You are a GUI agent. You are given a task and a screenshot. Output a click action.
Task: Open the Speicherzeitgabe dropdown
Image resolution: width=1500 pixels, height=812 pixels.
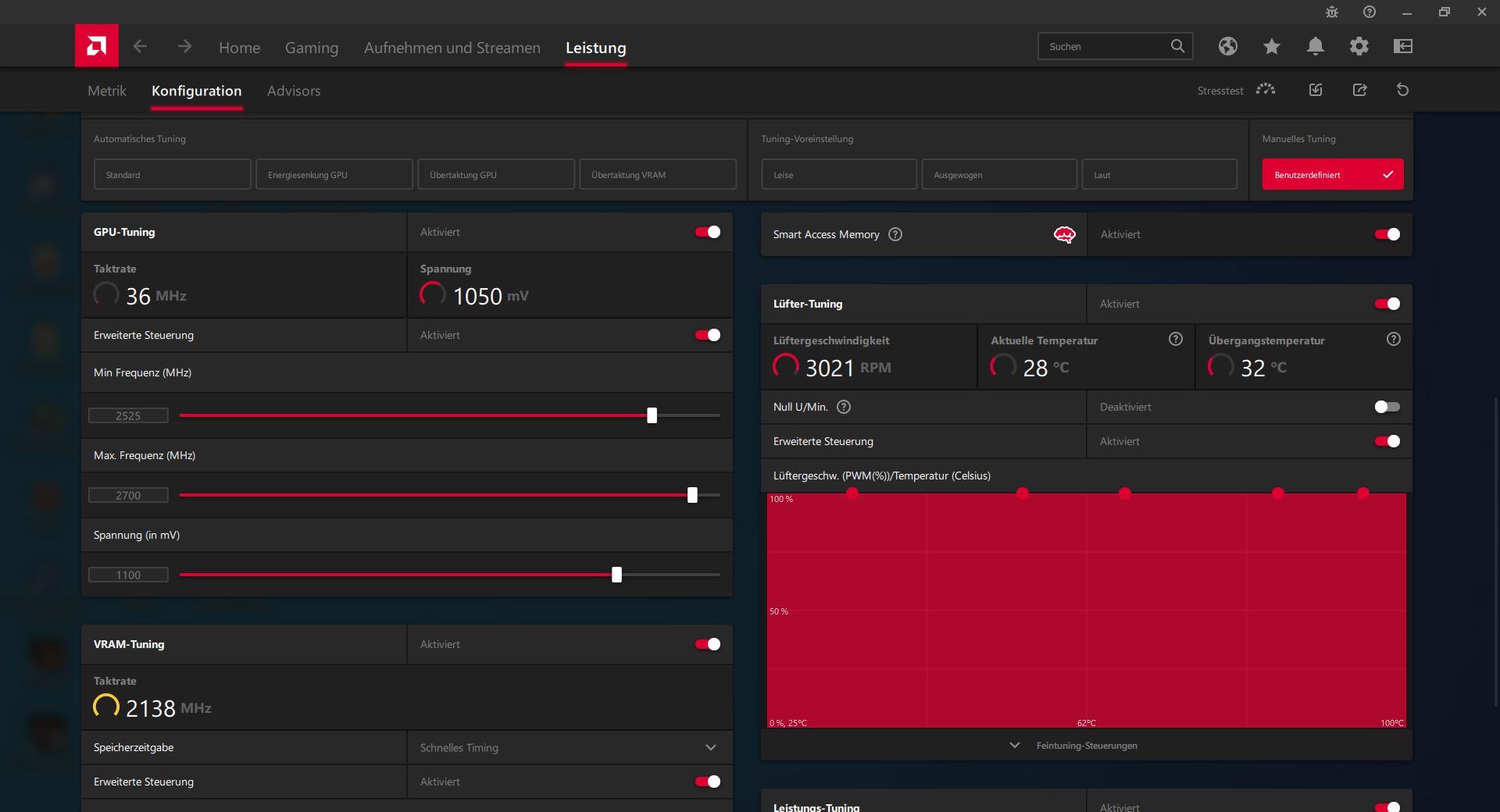(570, 747)
